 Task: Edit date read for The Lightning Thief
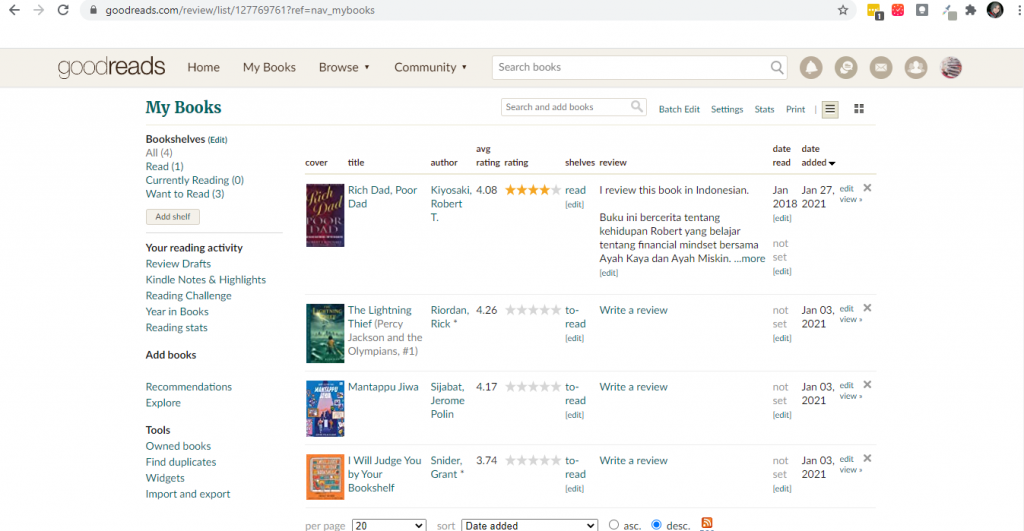tap(782, 338)
